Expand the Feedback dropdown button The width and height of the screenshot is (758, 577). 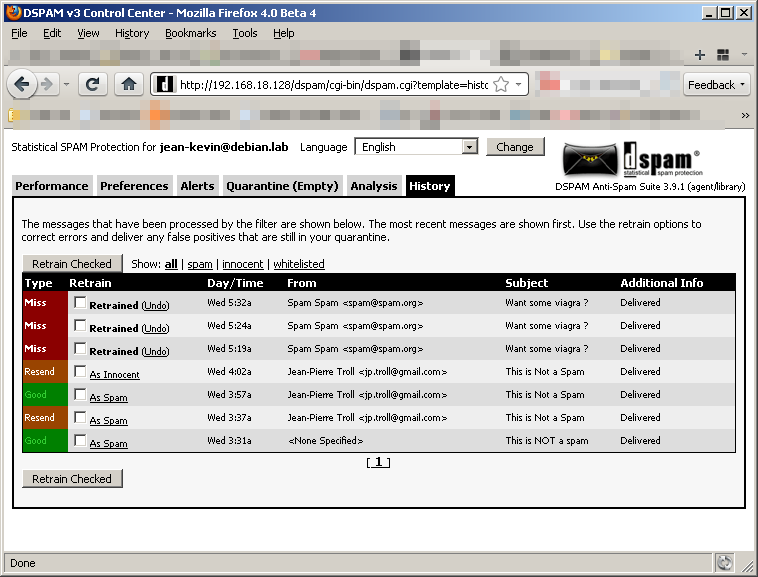click(717, 85)
